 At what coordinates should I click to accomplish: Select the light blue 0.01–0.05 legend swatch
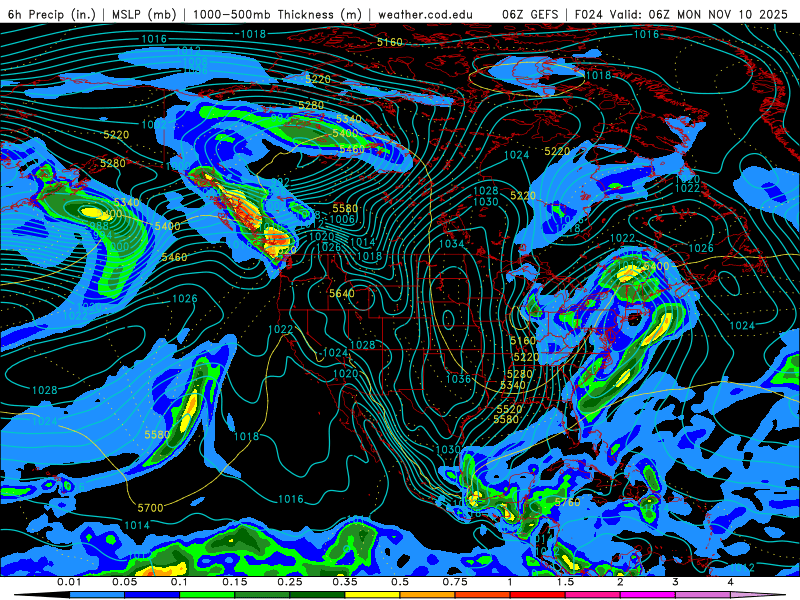[97, 595]
